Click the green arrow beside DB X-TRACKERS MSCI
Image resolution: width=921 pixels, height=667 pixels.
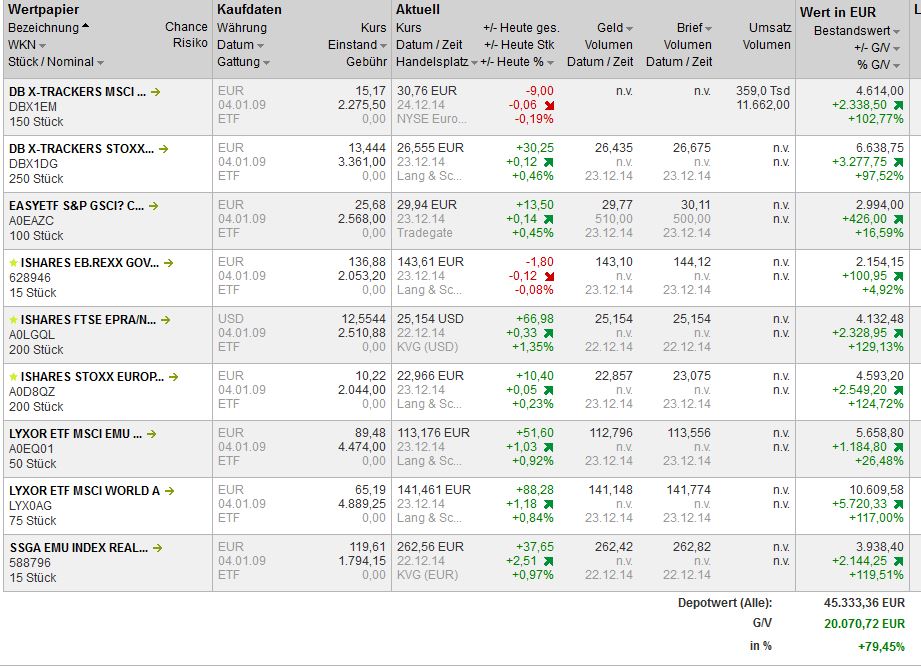click(155, 91)
